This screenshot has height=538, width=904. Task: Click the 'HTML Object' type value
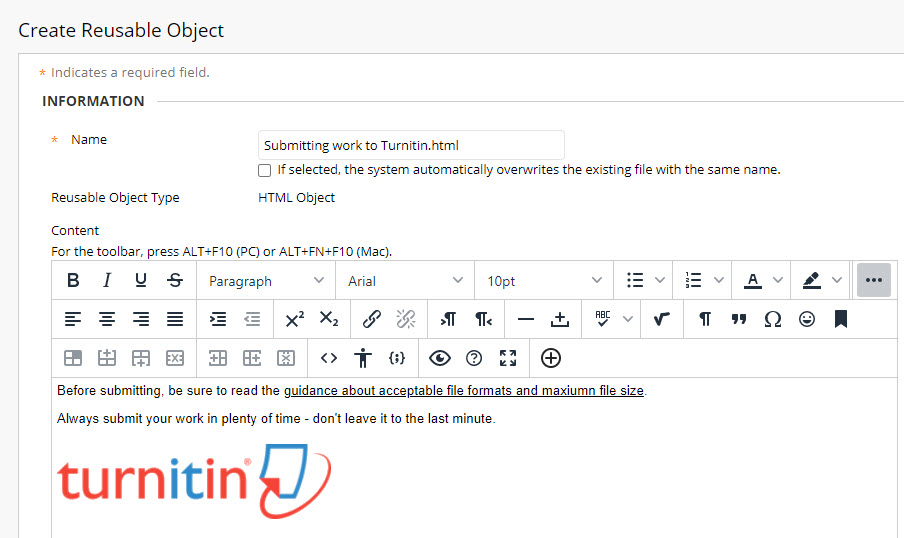(296, 198)
